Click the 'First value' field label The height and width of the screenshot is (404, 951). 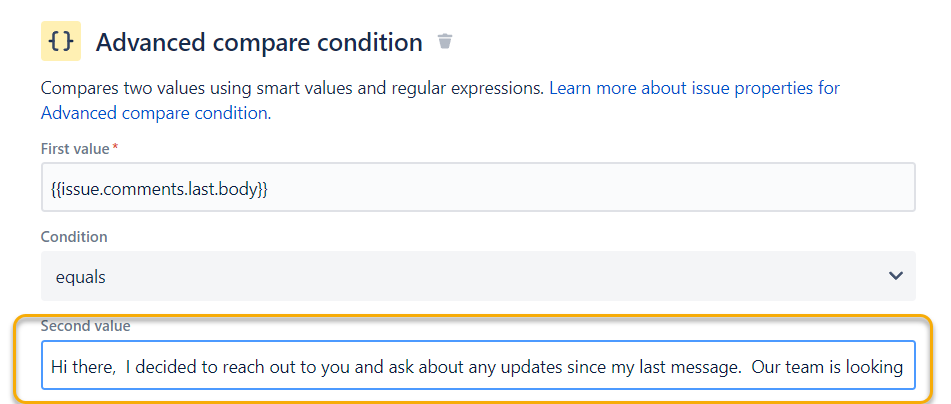coord(75,148)
